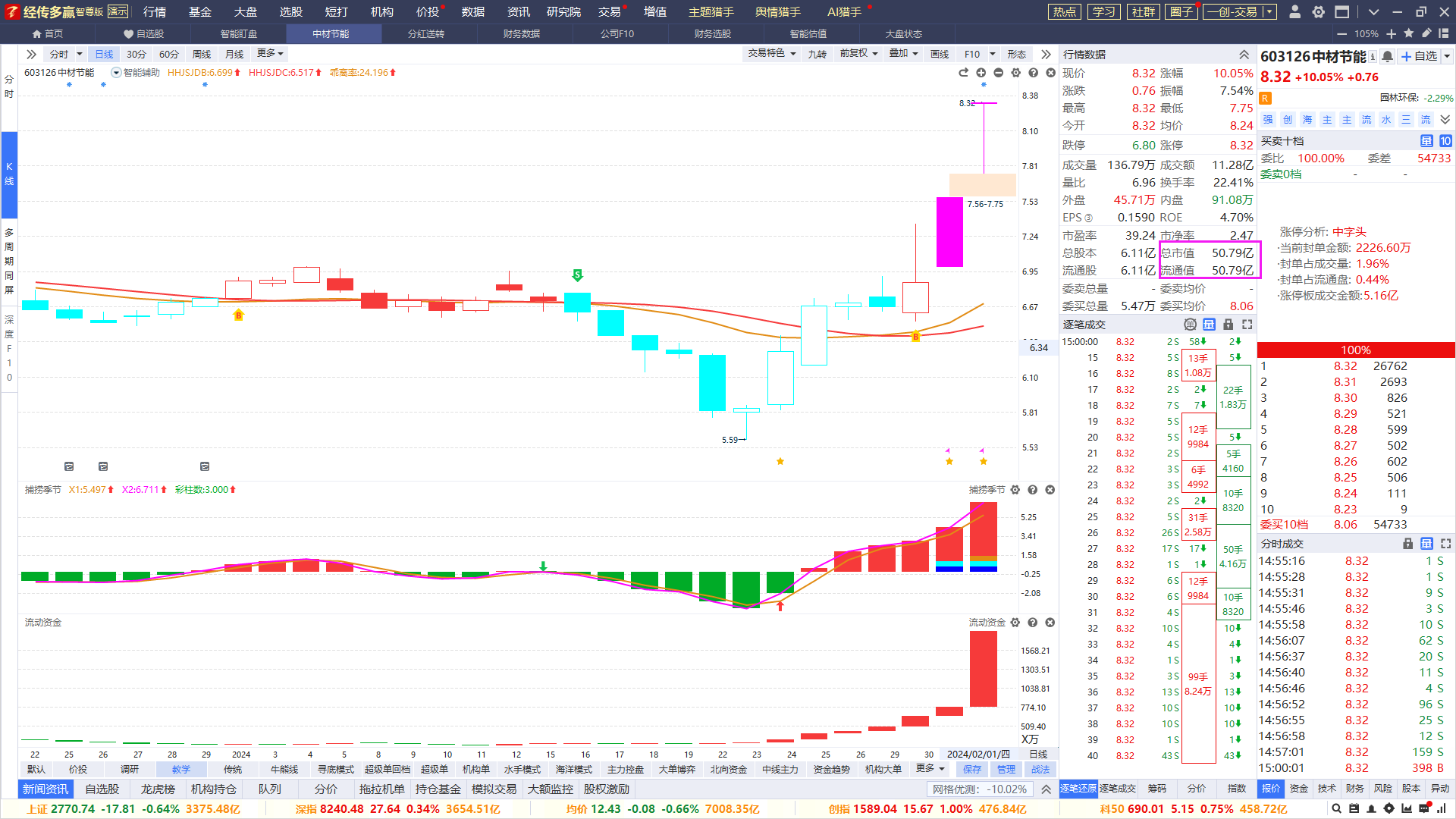Switch to 龙虎榜 bottom tab
Viewport: 1456px width, 819px height.
[158, 789]
